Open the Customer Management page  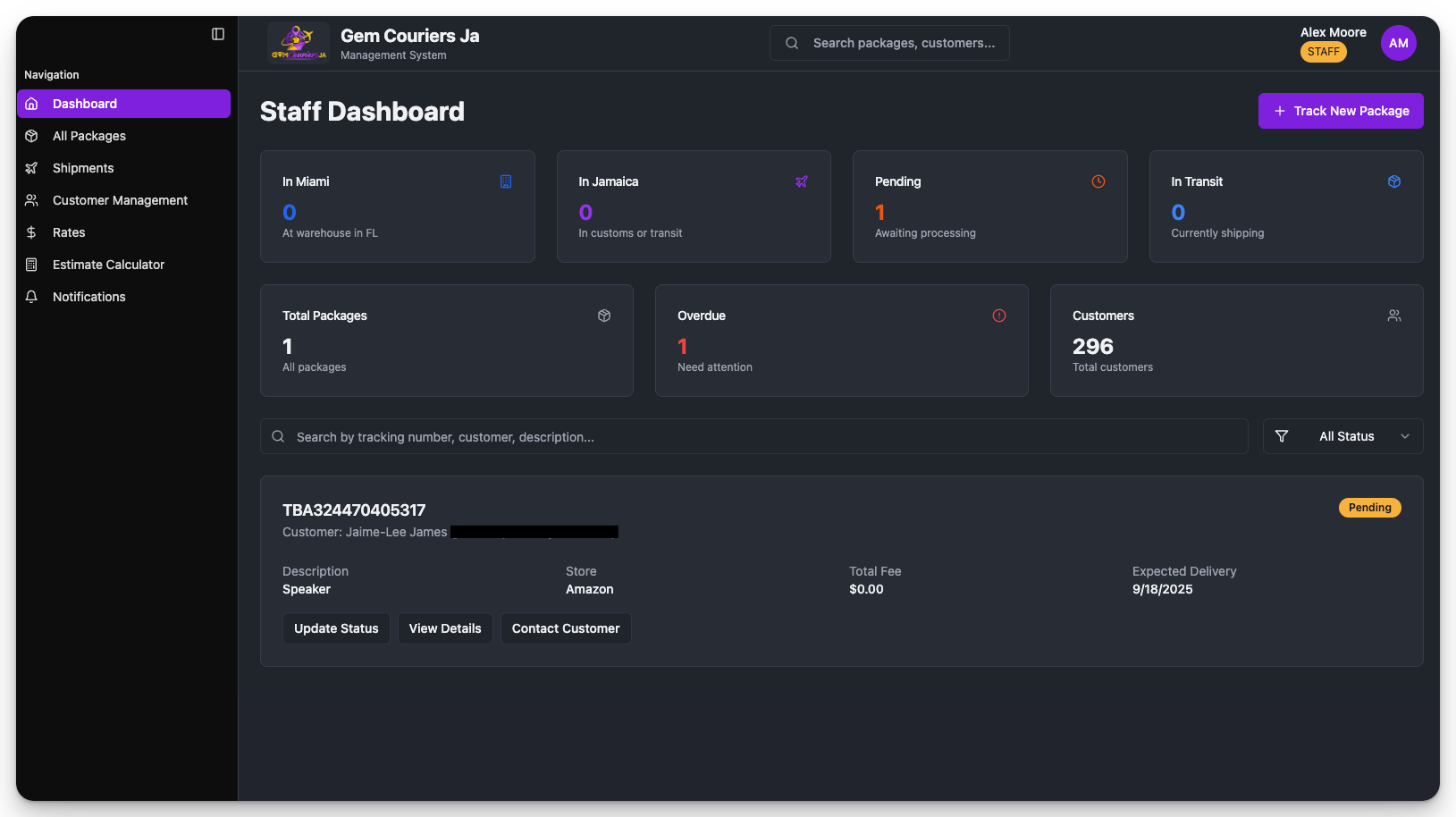pos(120,200)
